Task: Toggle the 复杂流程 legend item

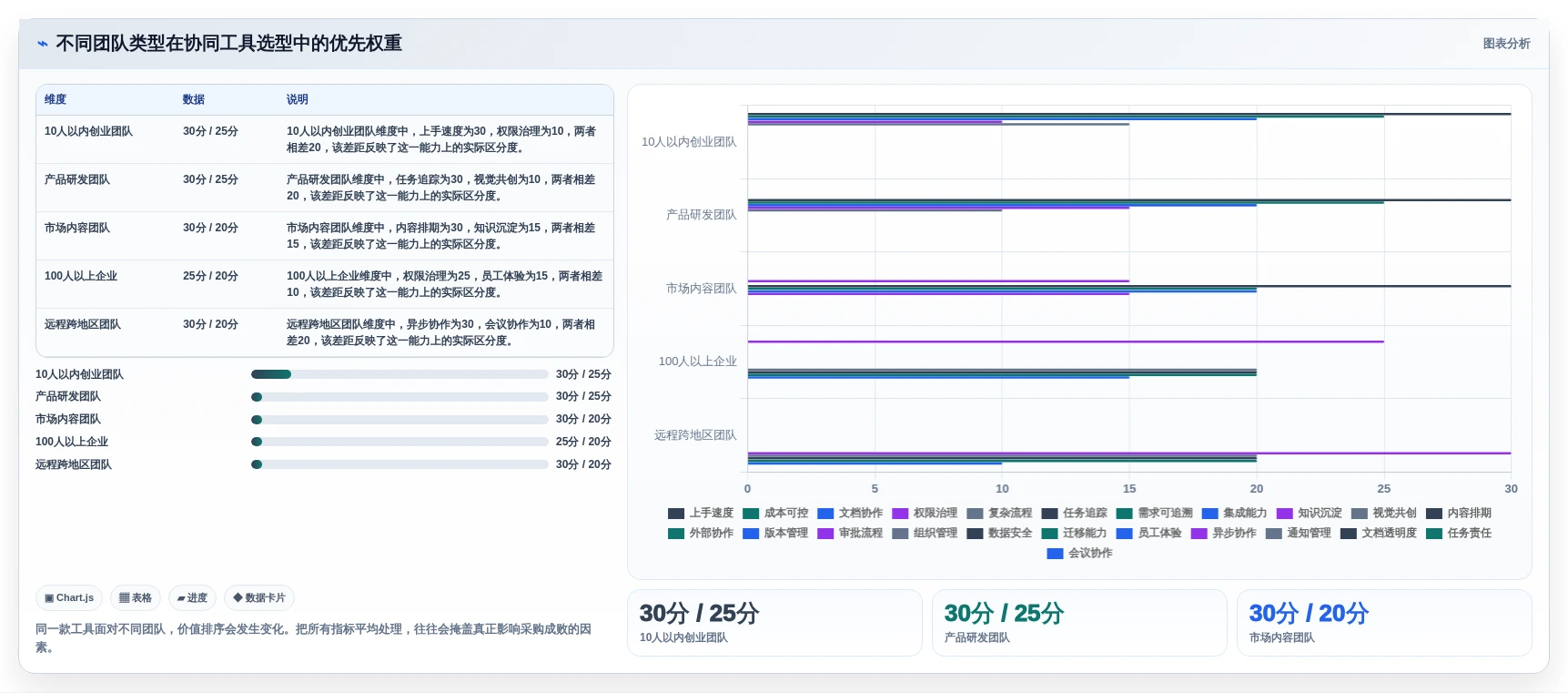Action: tap(999, 514)
